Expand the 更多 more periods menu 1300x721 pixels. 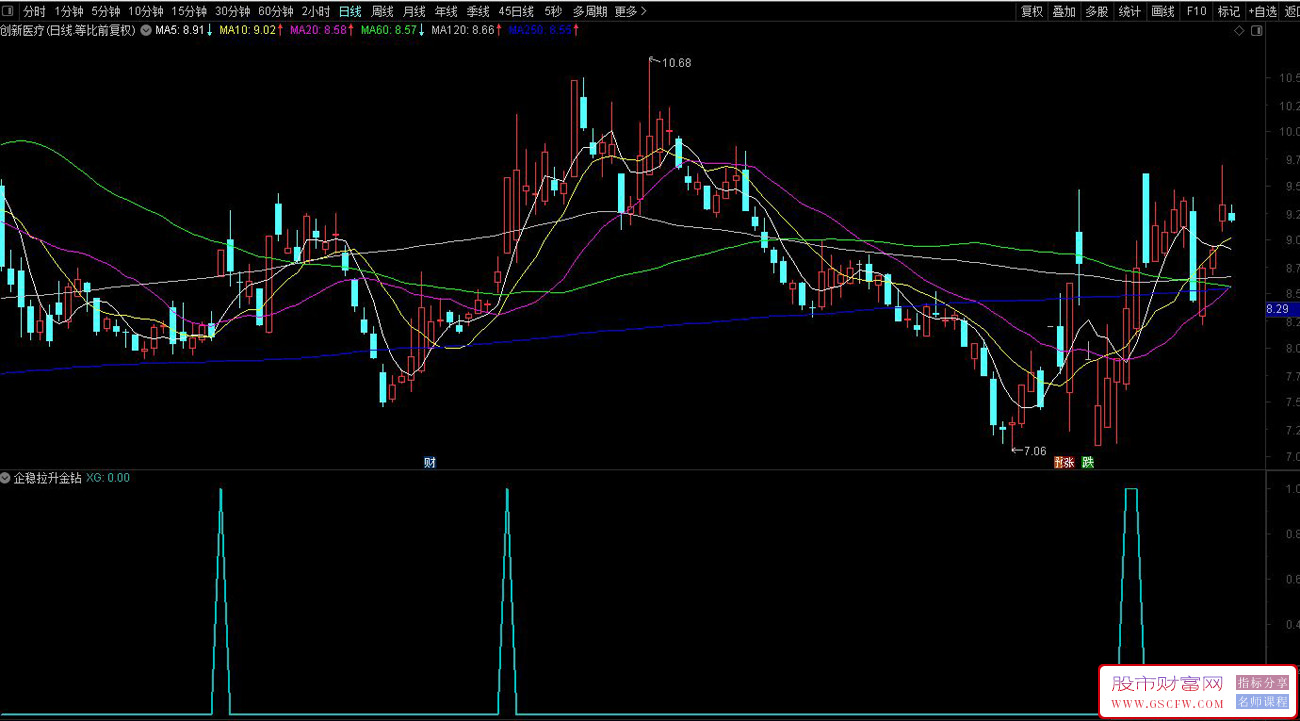coord(631,11)
